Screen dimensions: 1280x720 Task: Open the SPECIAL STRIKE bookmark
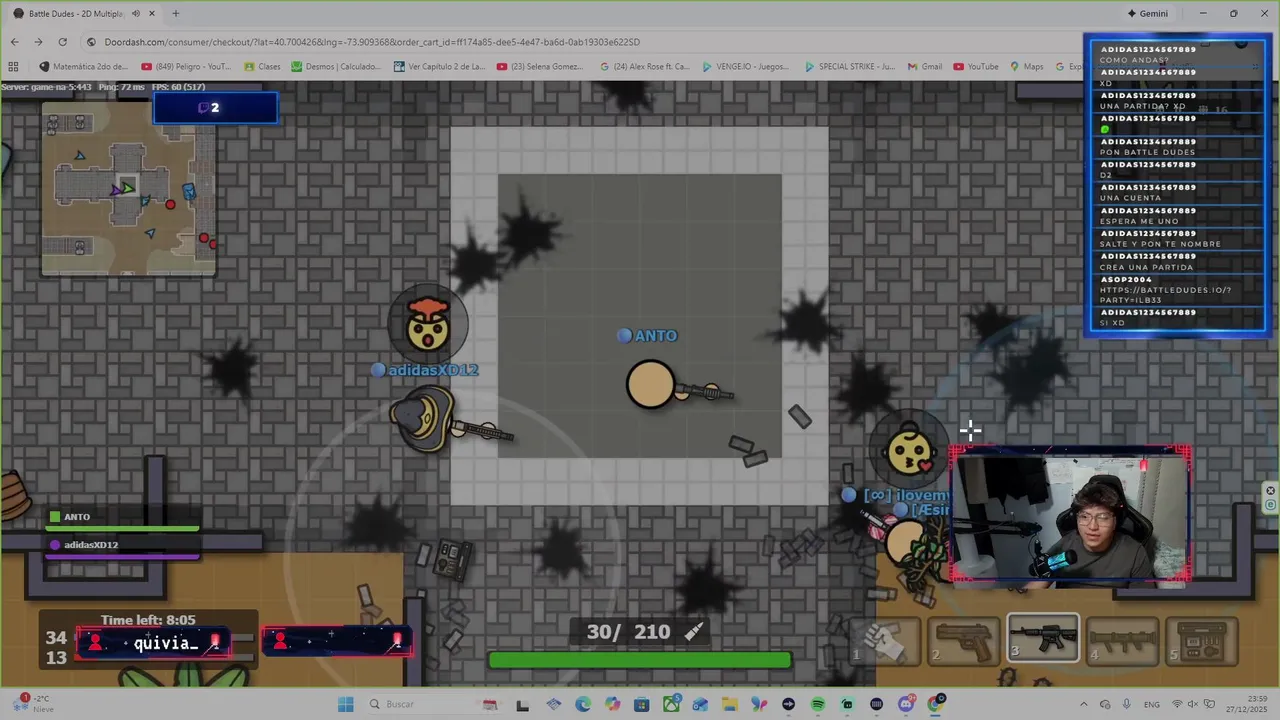(x=849, y=67)
